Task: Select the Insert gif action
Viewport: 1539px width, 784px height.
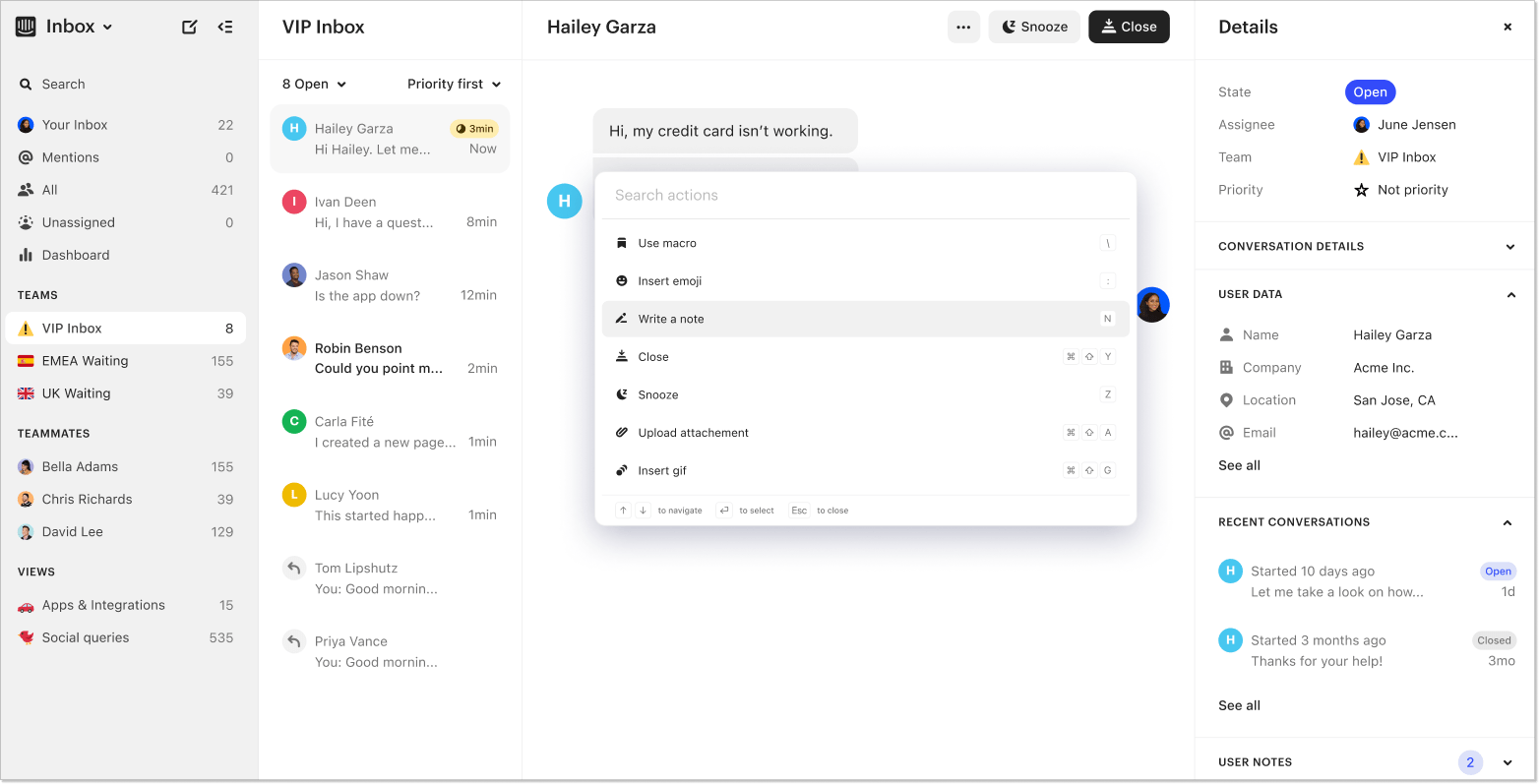Action: click(866, 470)
